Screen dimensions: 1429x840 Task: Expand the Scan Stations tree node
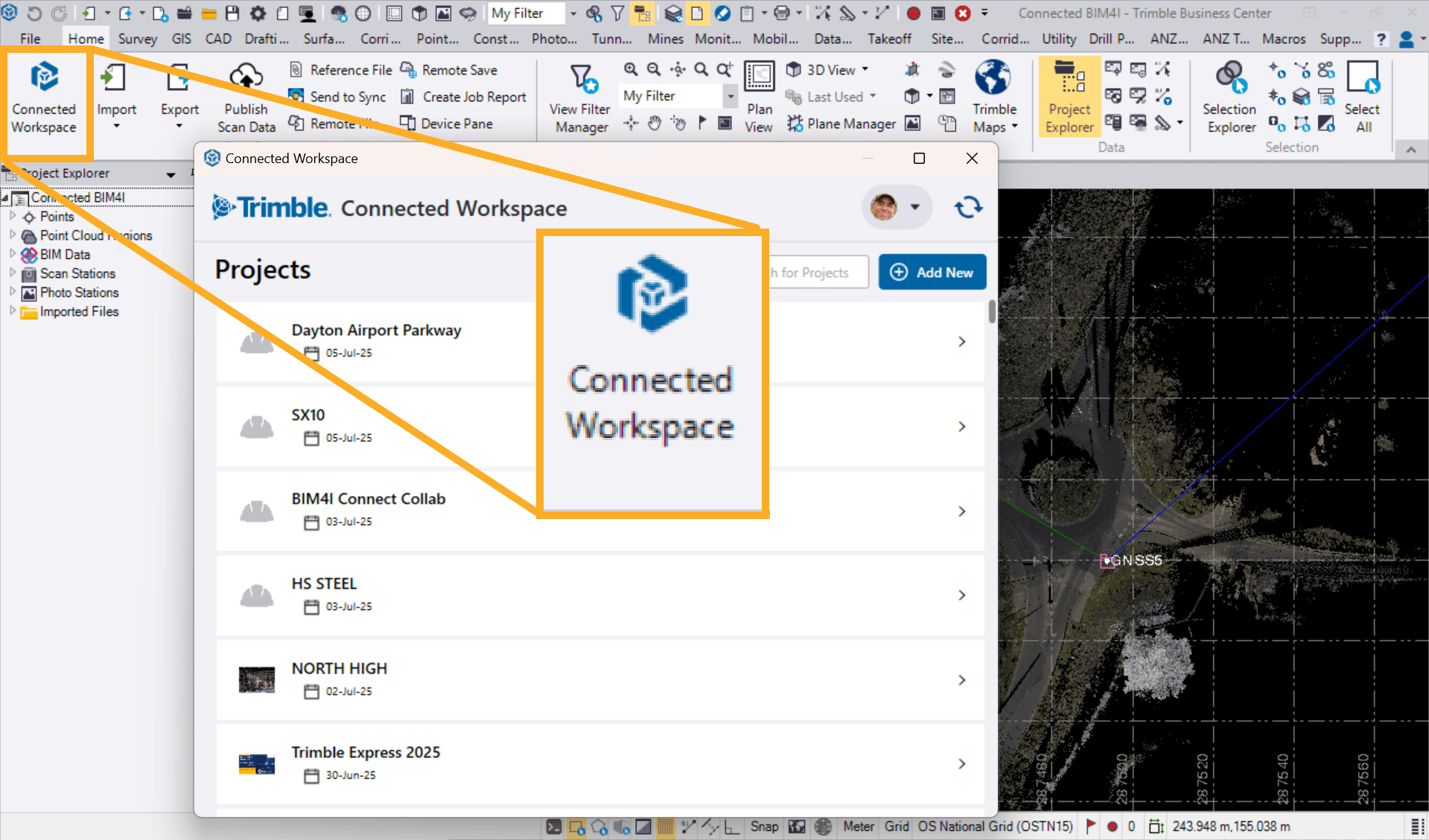13,273
